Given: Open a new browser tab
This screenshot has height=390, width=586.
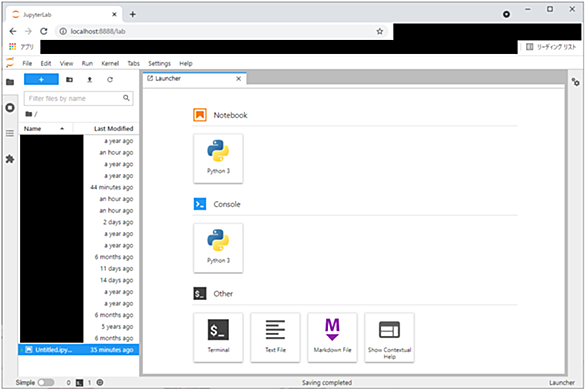Looking at the screenshot, I should (133, 15).
